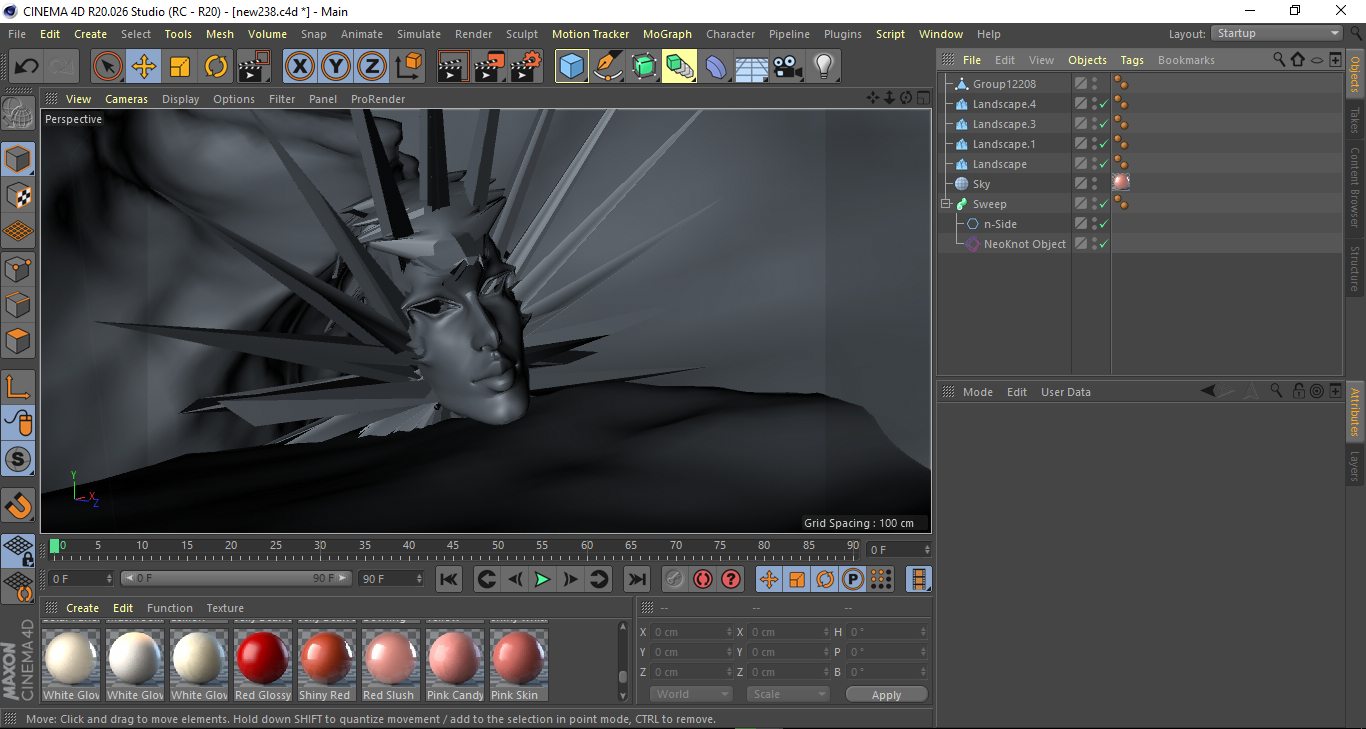Open the Subdivision Surface generator icon
The width and height of the screenshot is (1366, 729).
(644, 67)
